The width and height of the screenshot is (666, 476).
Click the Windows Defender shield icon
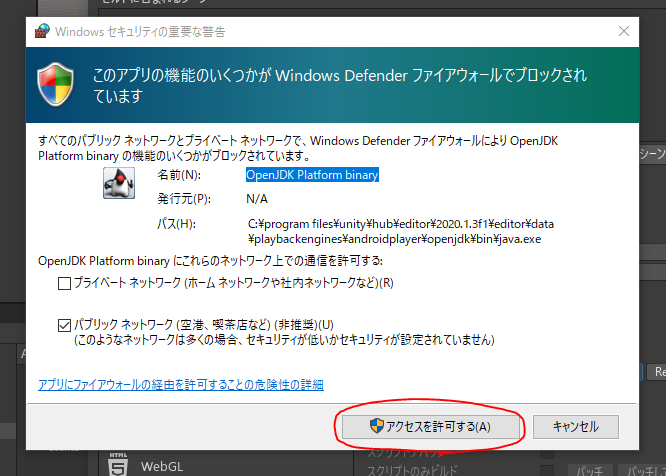tap(56, 84)
